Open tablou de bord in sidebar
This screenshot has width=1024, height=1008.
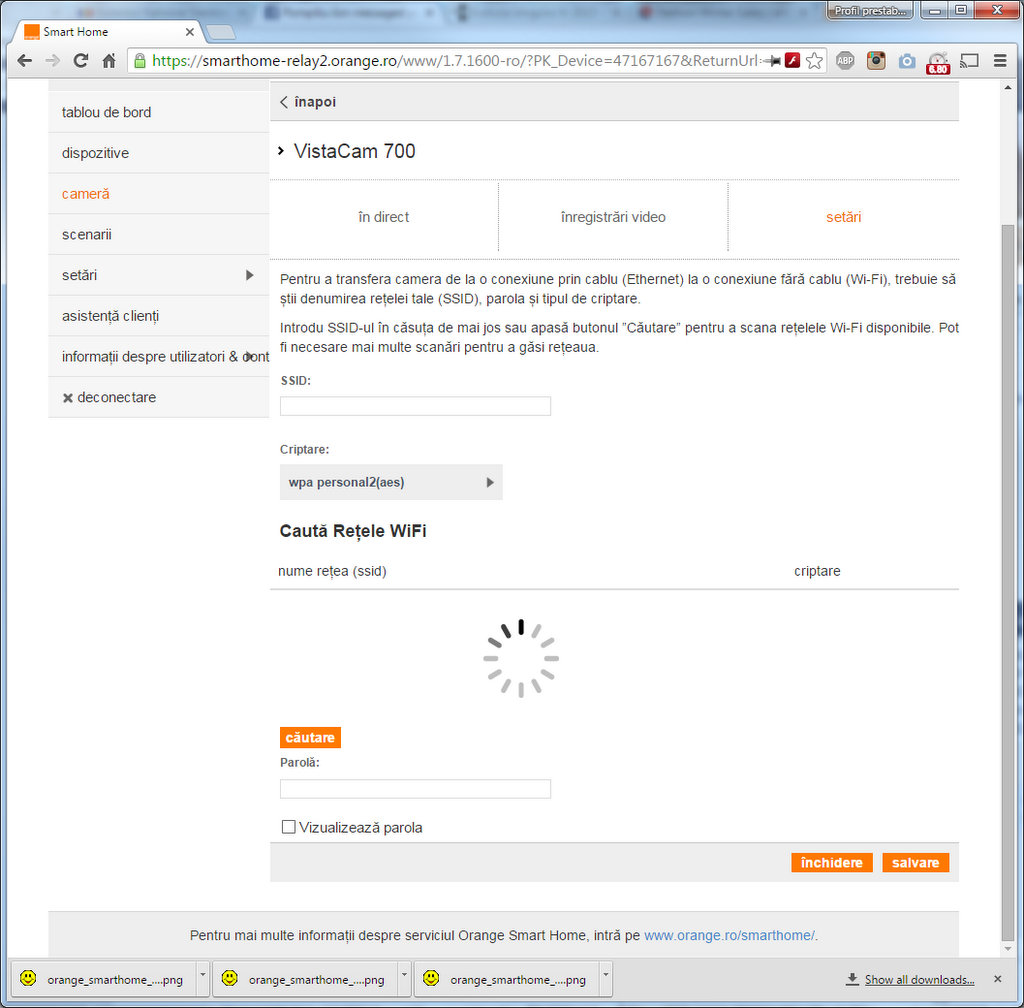point(159,112)
